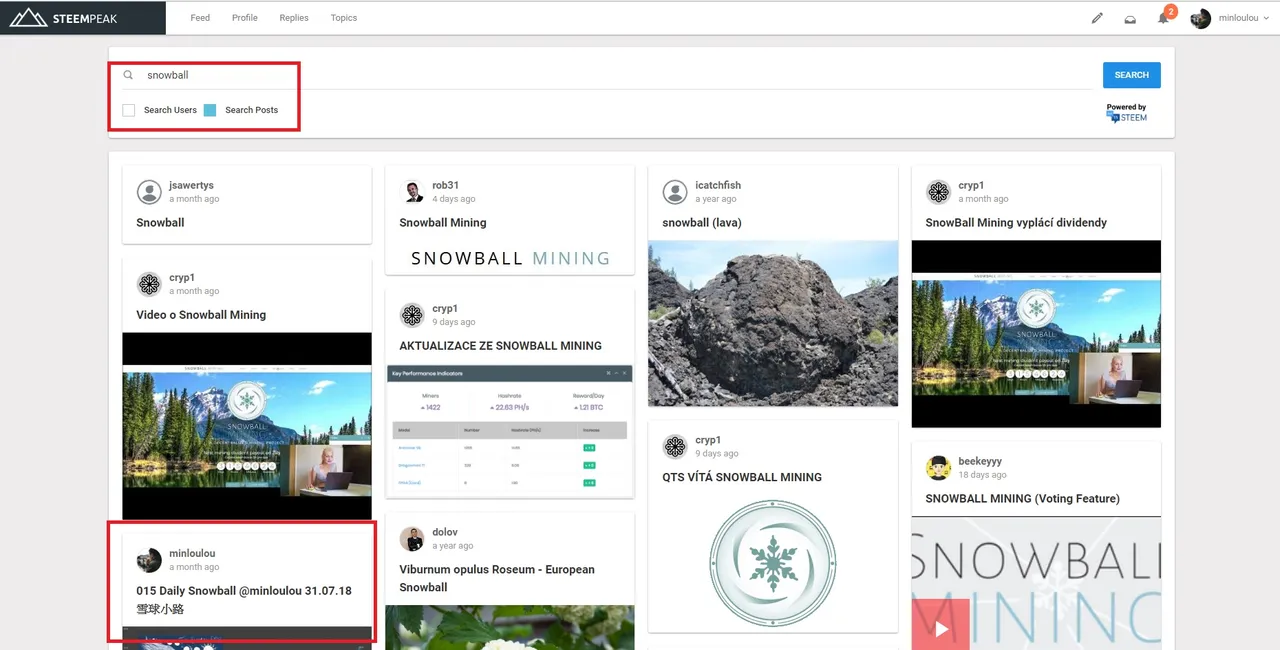Open the Snowball Mining post by rob31
The height and width of the screenshot is (650, 1280).
coord(443,223)
